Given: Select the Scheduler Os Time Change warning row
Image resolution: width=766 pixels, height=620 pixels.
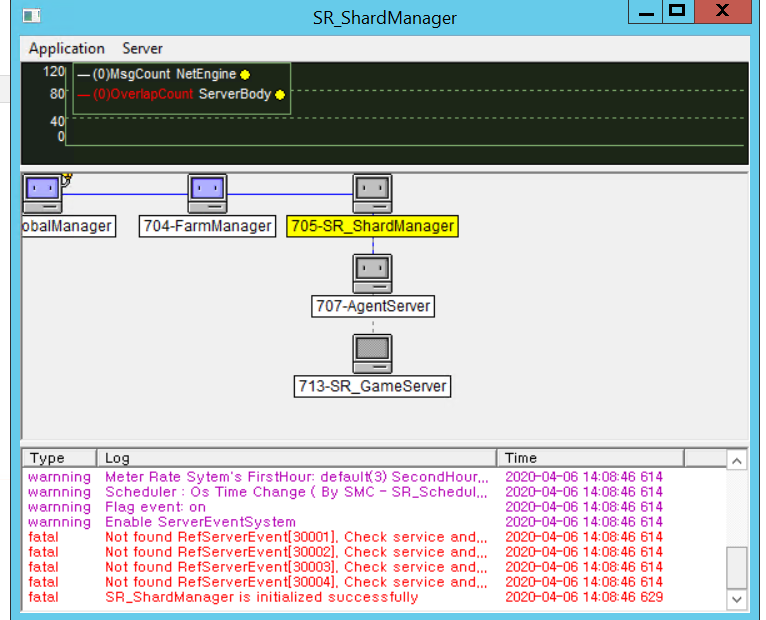Looking at the screenshot, I should pos(345,492).
